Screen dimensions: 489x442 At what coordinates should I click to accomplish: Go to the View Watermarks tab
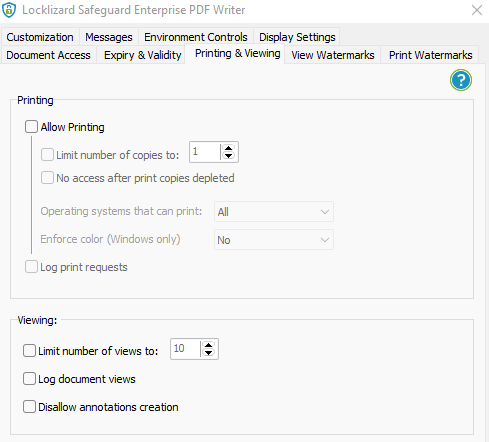coord(333,55)
